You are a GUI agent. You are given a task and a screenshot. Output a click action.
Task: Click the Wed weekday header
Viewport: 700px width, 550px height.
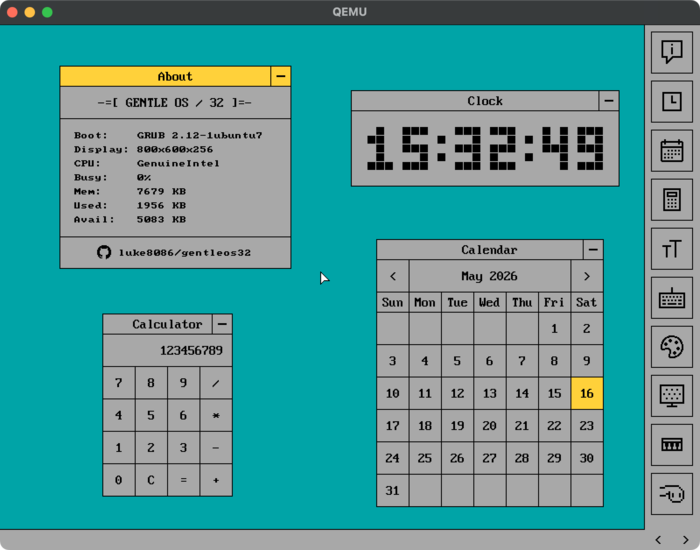coord(489,303)
